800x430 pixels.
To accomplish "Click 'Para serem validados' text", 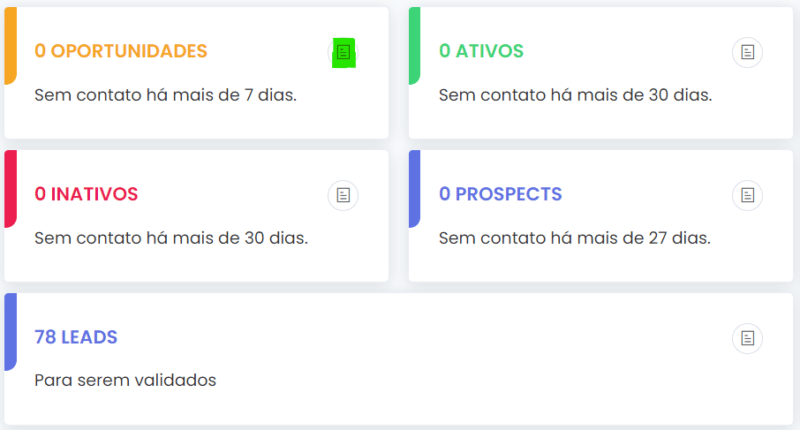I will (125, 381).
